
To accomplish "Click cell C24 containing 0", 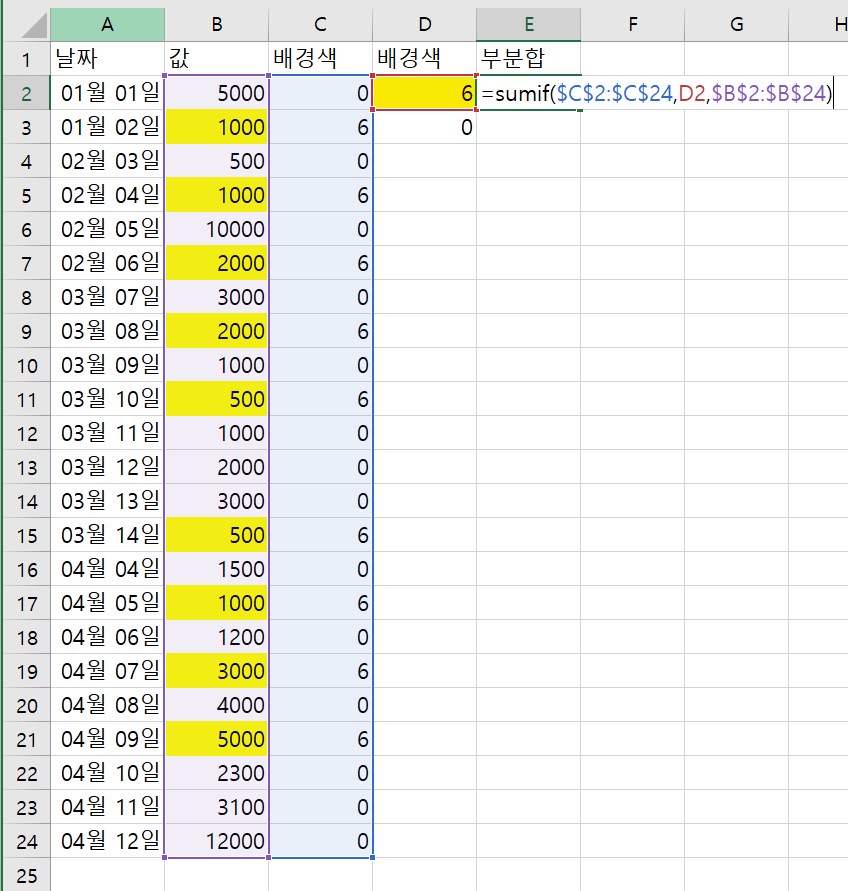I will (321, 841).
